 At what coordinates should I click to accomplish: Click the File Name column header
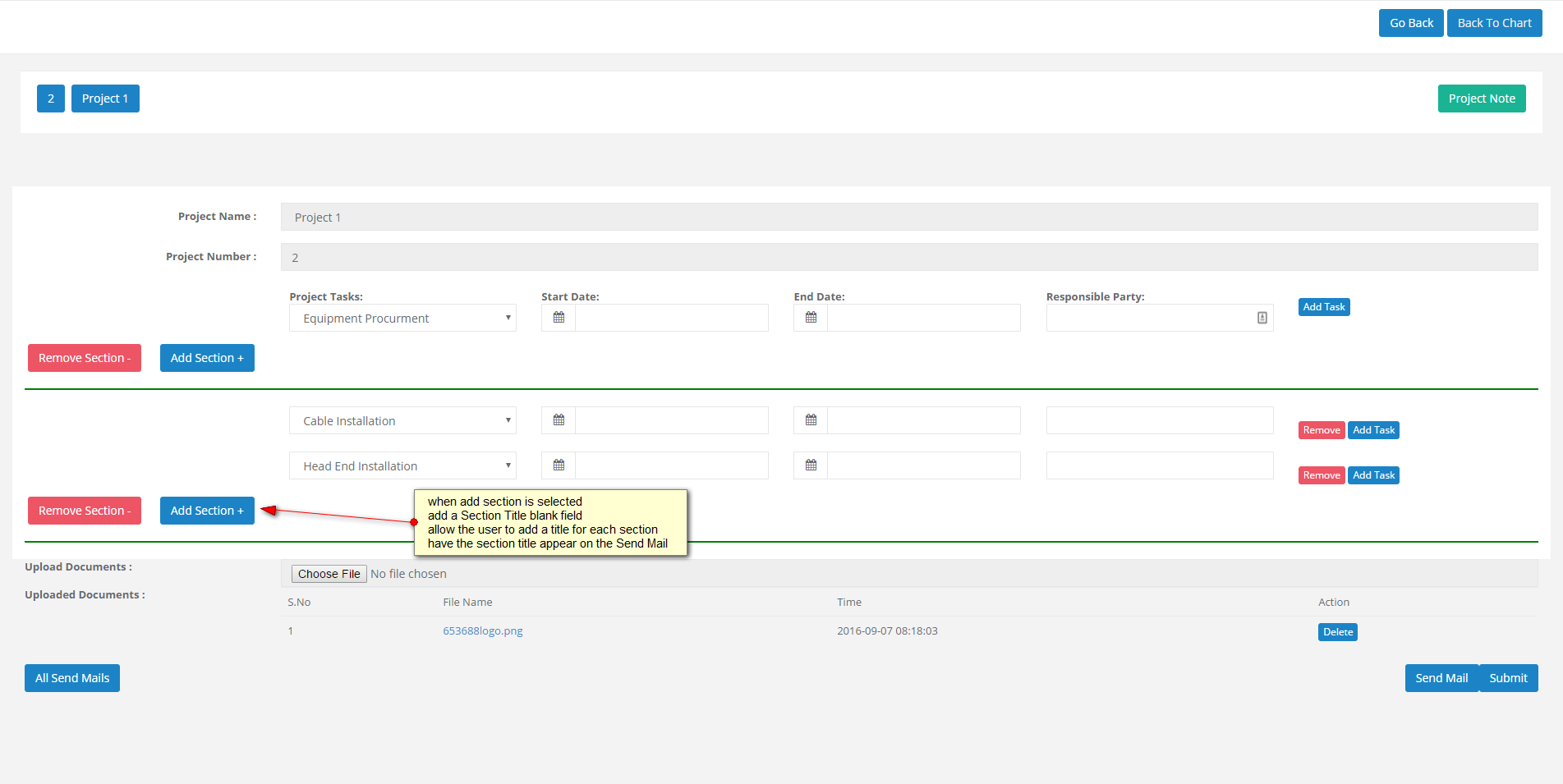pos(467,603)
